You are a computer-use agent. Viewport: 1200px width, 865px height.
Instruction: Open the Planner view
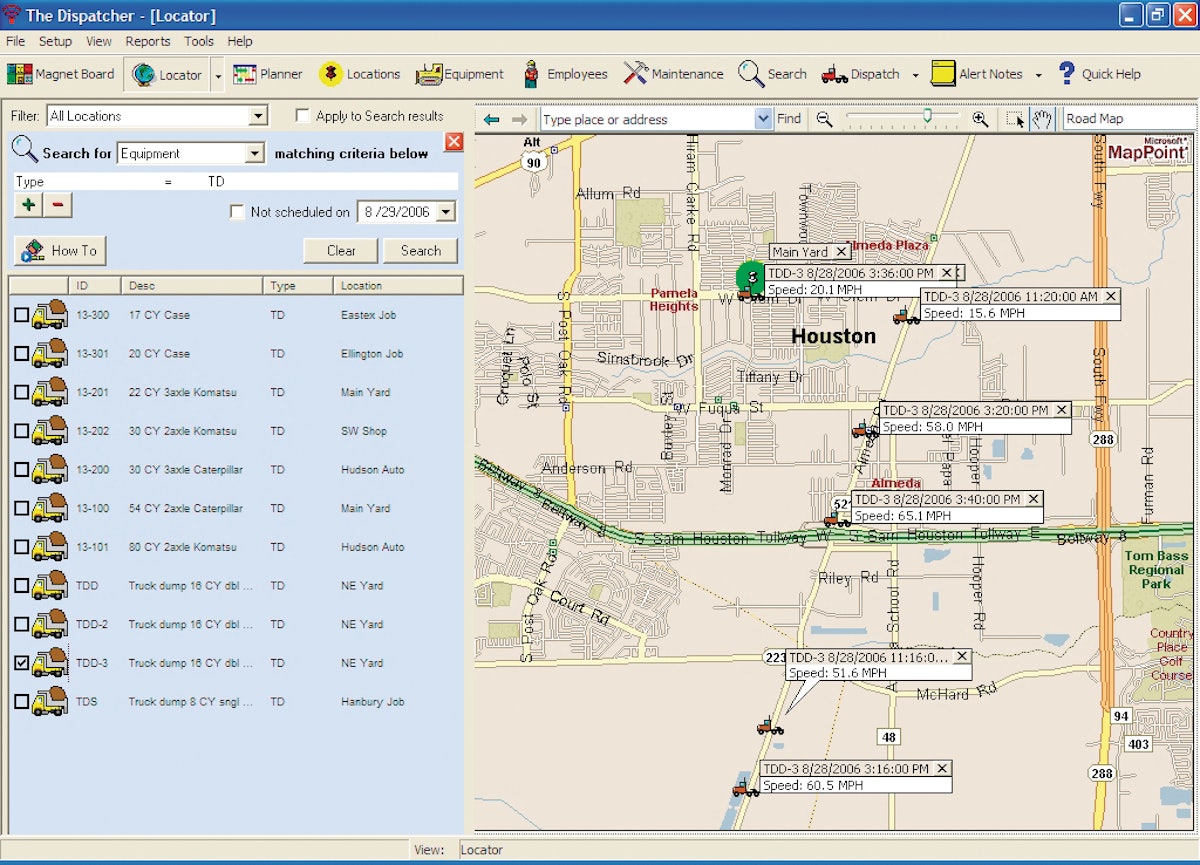[267, 73]
